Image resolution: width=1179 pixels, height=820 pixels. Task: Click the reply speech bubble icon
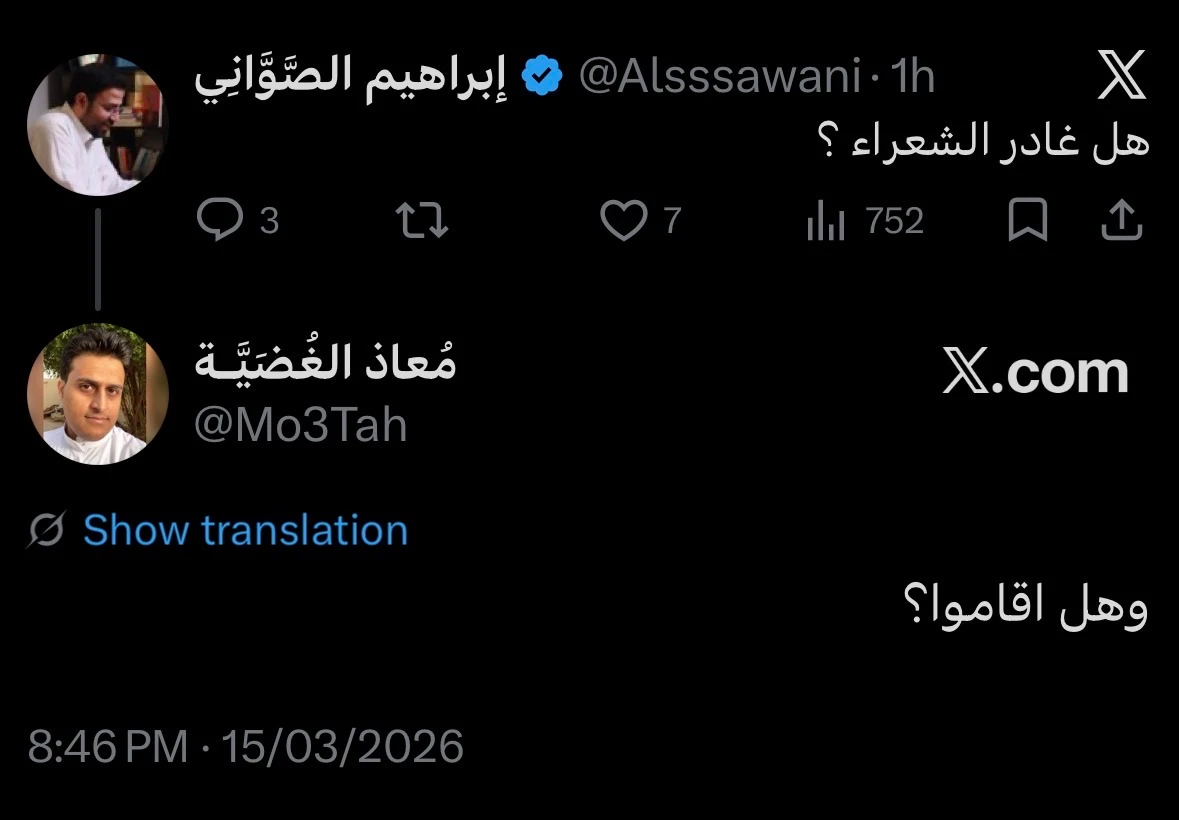point(219,220)
